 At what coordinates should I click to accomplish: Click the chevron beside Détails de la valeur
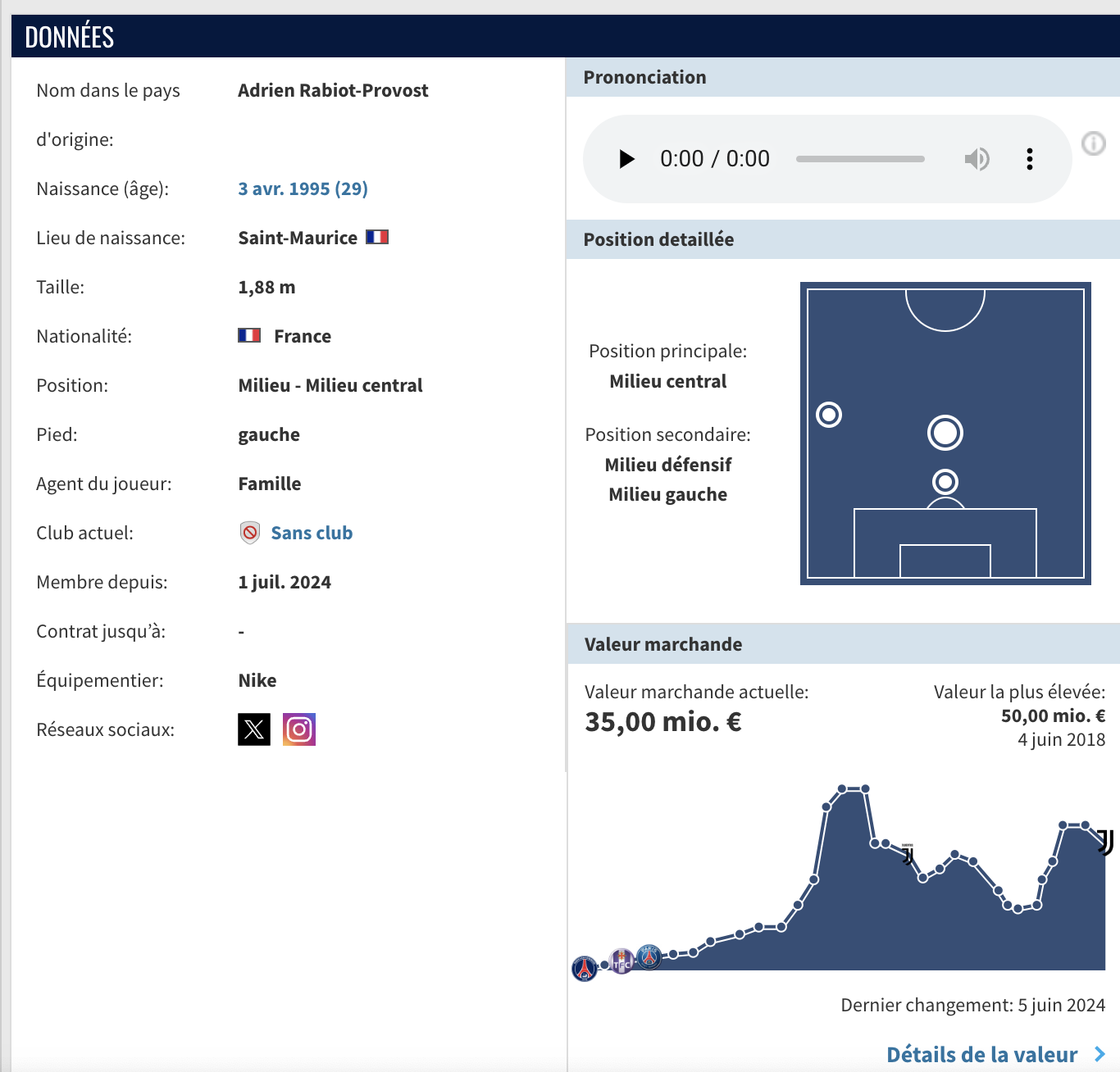point(1100,1054)
